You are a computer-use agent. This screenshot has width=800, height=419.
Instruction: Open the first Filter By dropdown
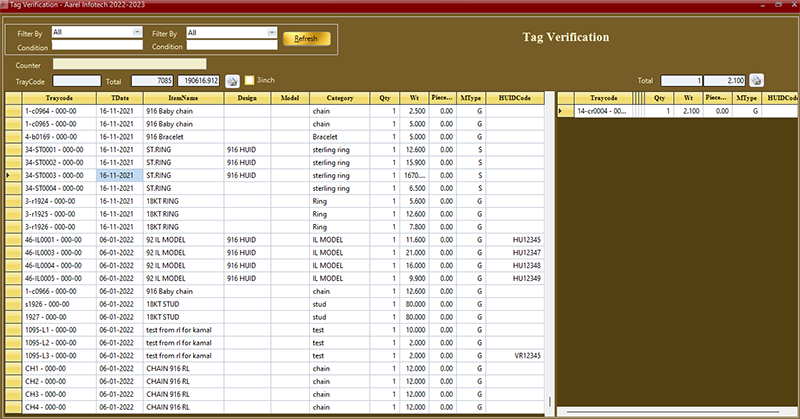point(137,32)
